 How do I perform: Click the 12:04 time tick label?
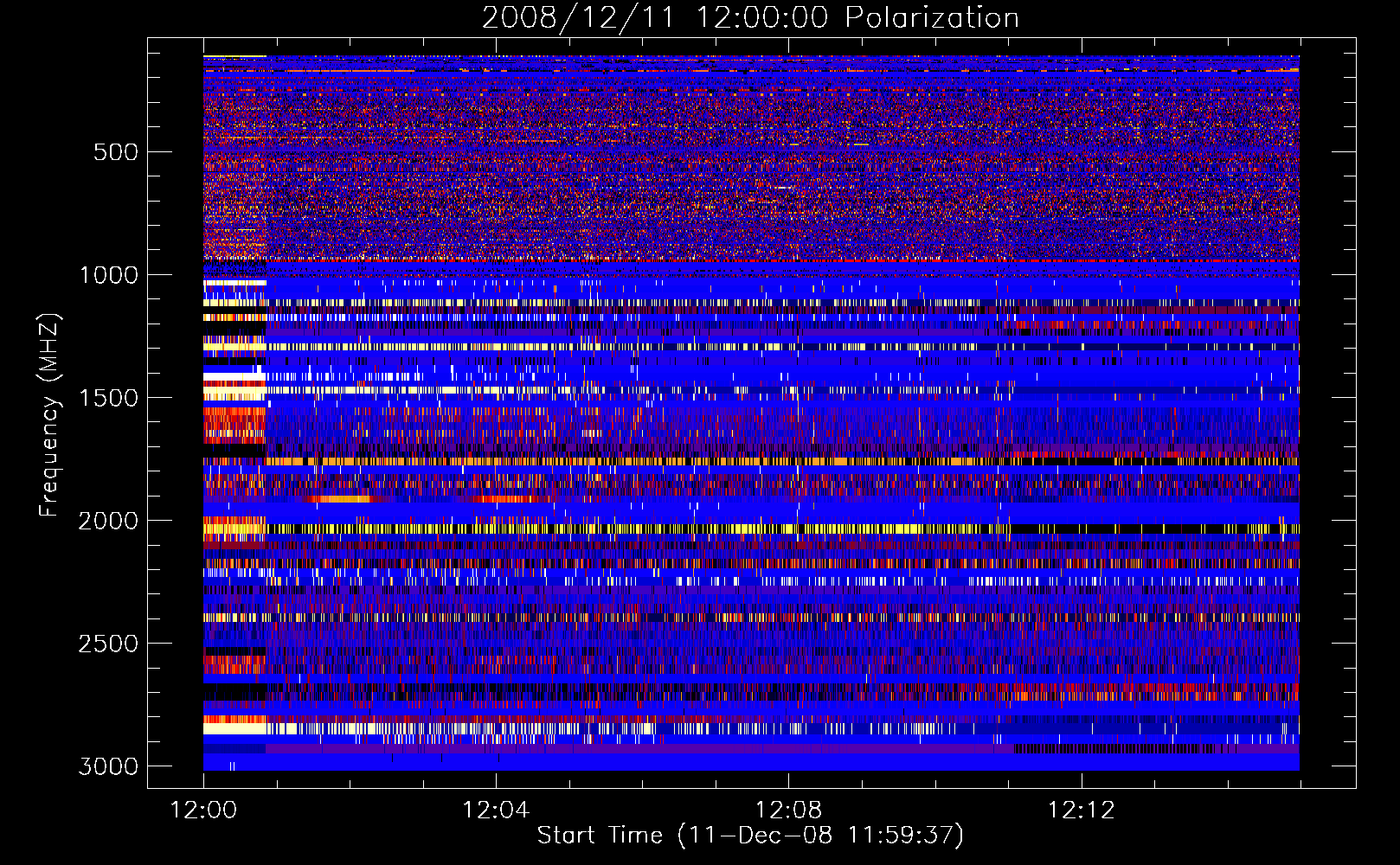(496, 811)
